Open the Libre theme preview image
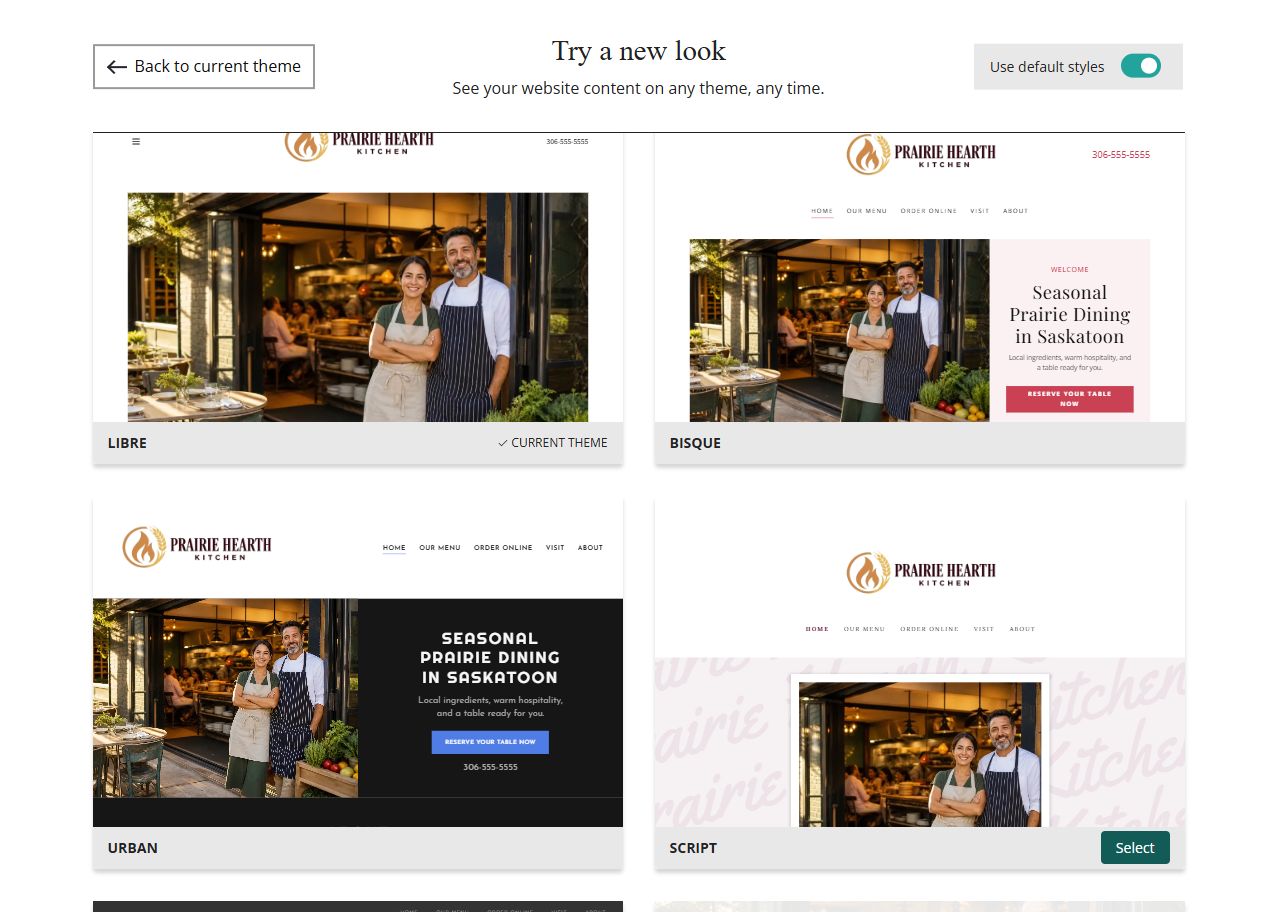1277x912 pixels. (x=358, y=277)
